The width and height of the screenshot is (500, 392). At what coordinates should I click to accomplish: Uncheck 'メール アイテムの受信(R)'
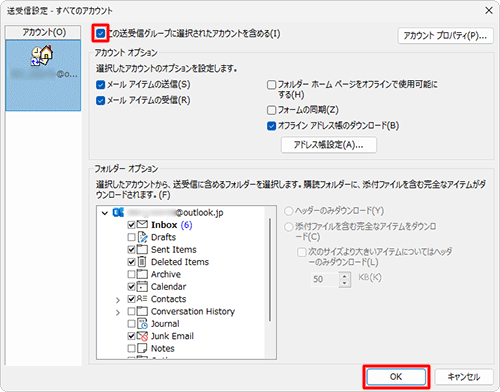[100, 100]
